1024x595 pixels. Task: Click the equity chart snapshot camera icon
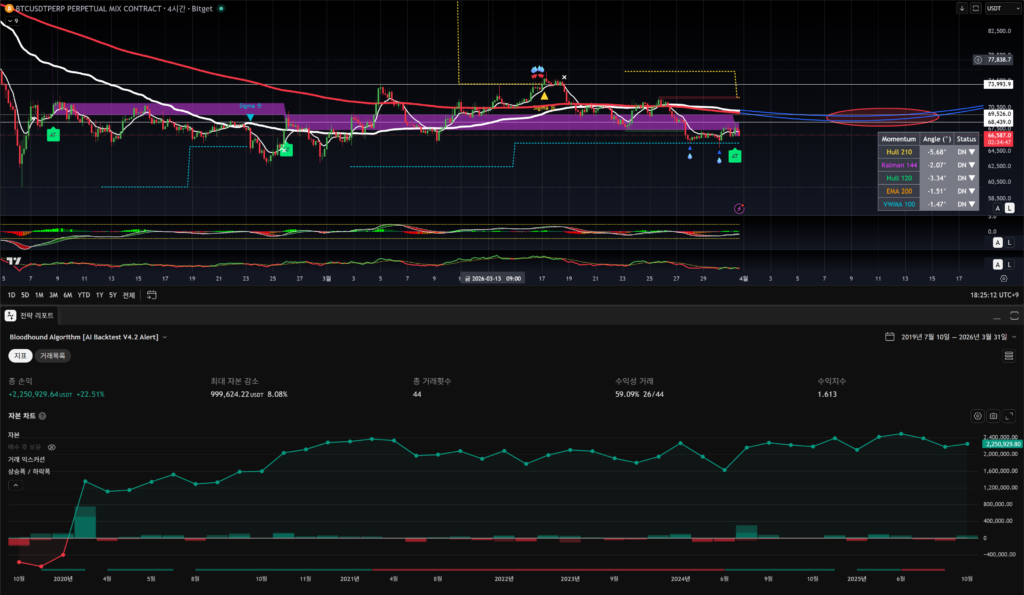point(993,415)
